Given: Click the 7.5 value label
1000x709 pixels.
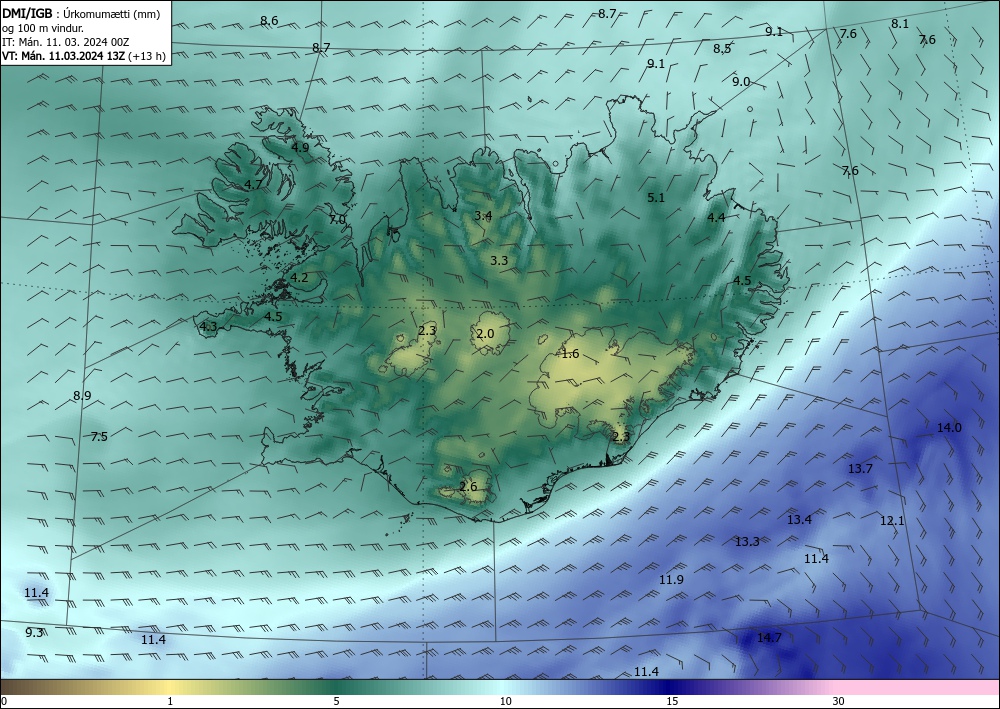Looking at the screenshot, I should [99, 436].
